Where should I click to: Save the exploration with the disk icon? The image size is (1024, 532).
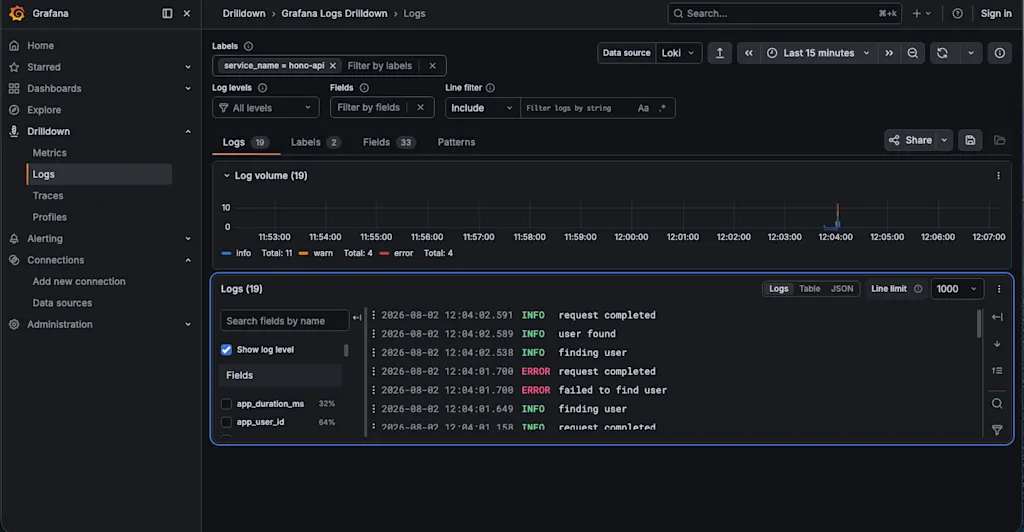coord(970,140)
